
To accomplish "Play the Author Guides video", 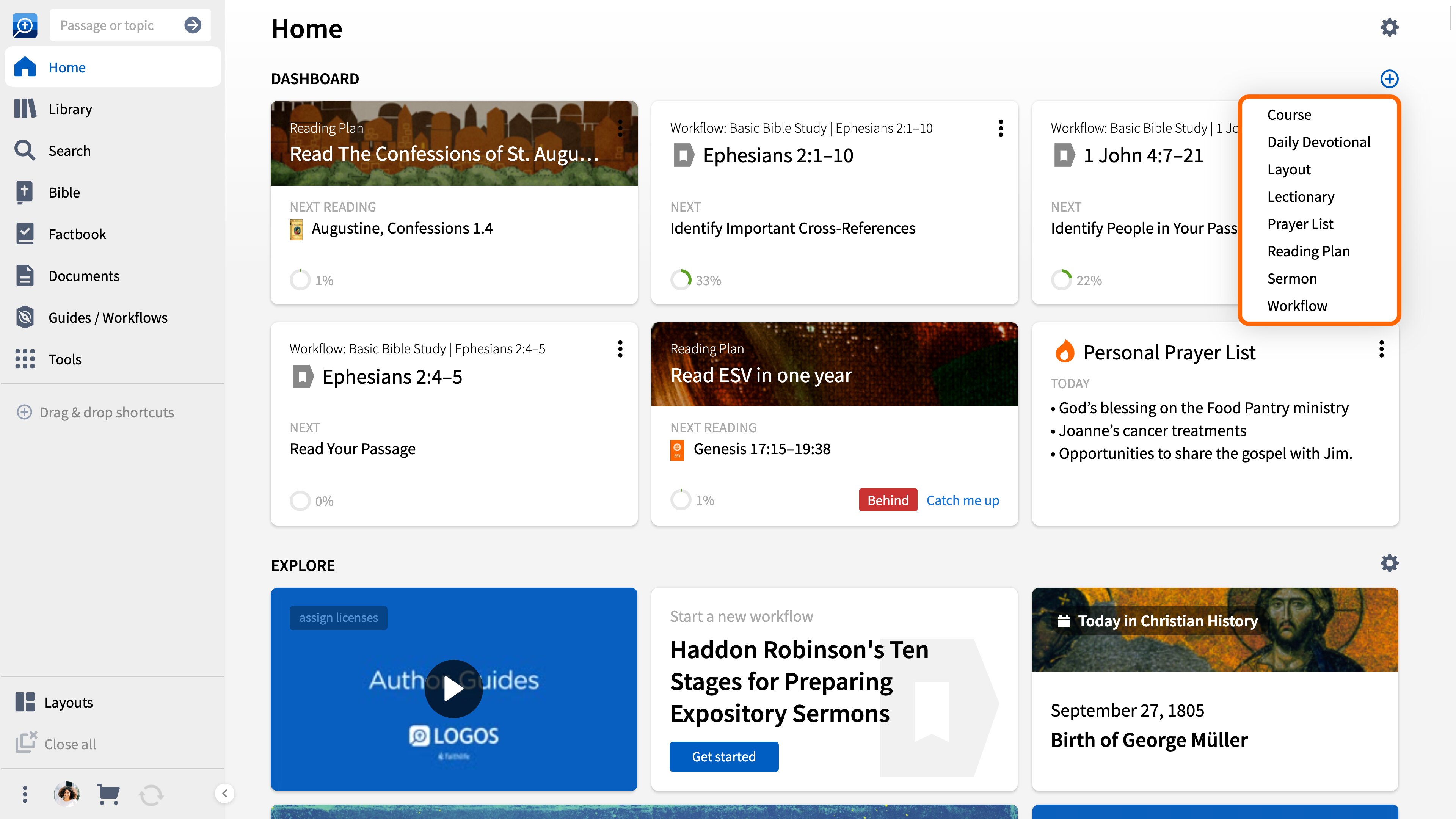I will pos(453,689).
